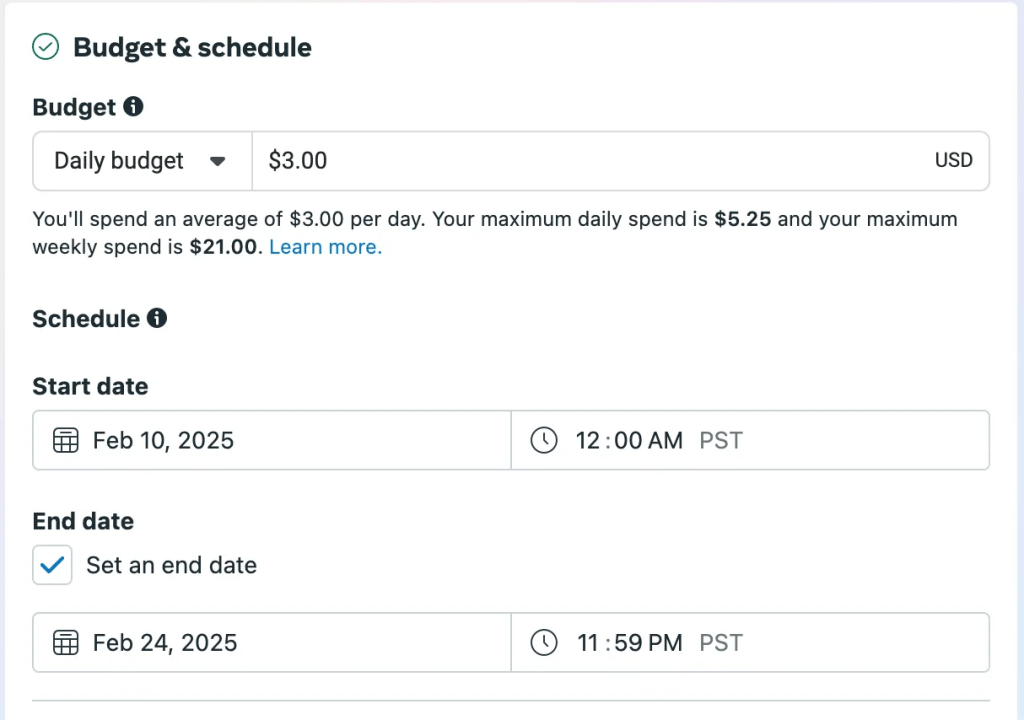Screen dimensions: 1024x720
Task: Click the Budget & schedule section heading
Action: (x=192, y=47)
